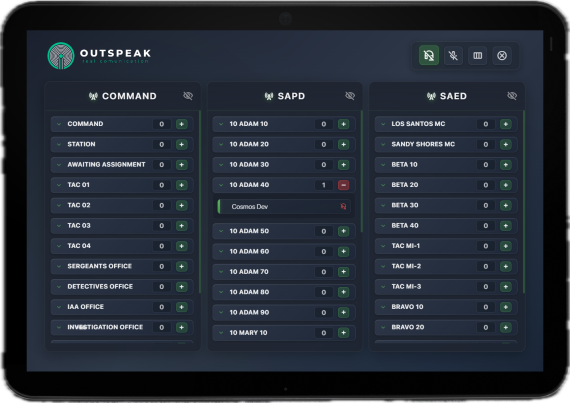Switch the column layout icon

click(478, 56)
